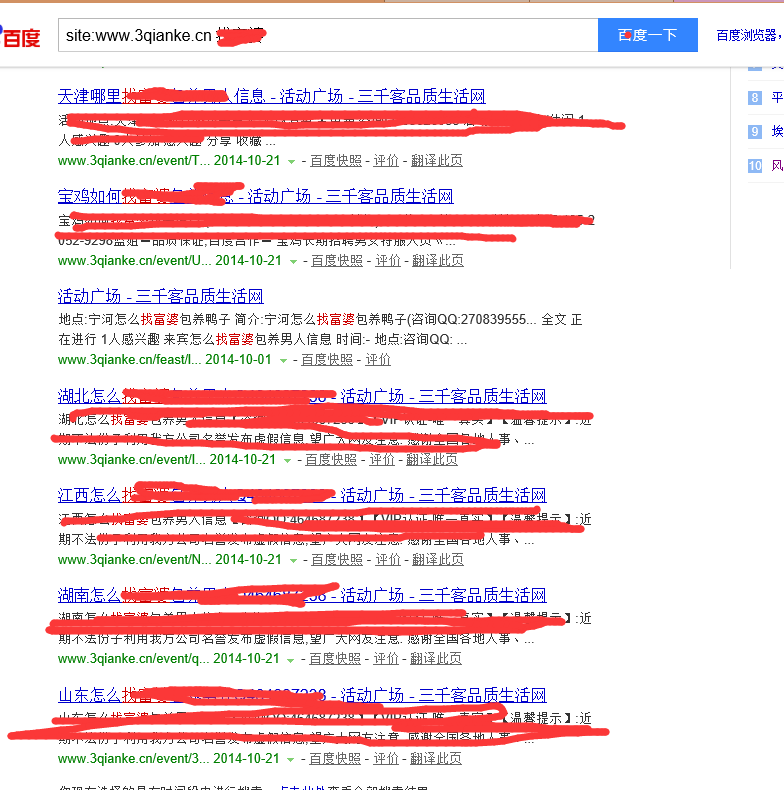Expand dropdown arrow beside www.3qianke.cn/event/l...
The width and height of the screenshot is (784, 790).
point(287,460)
